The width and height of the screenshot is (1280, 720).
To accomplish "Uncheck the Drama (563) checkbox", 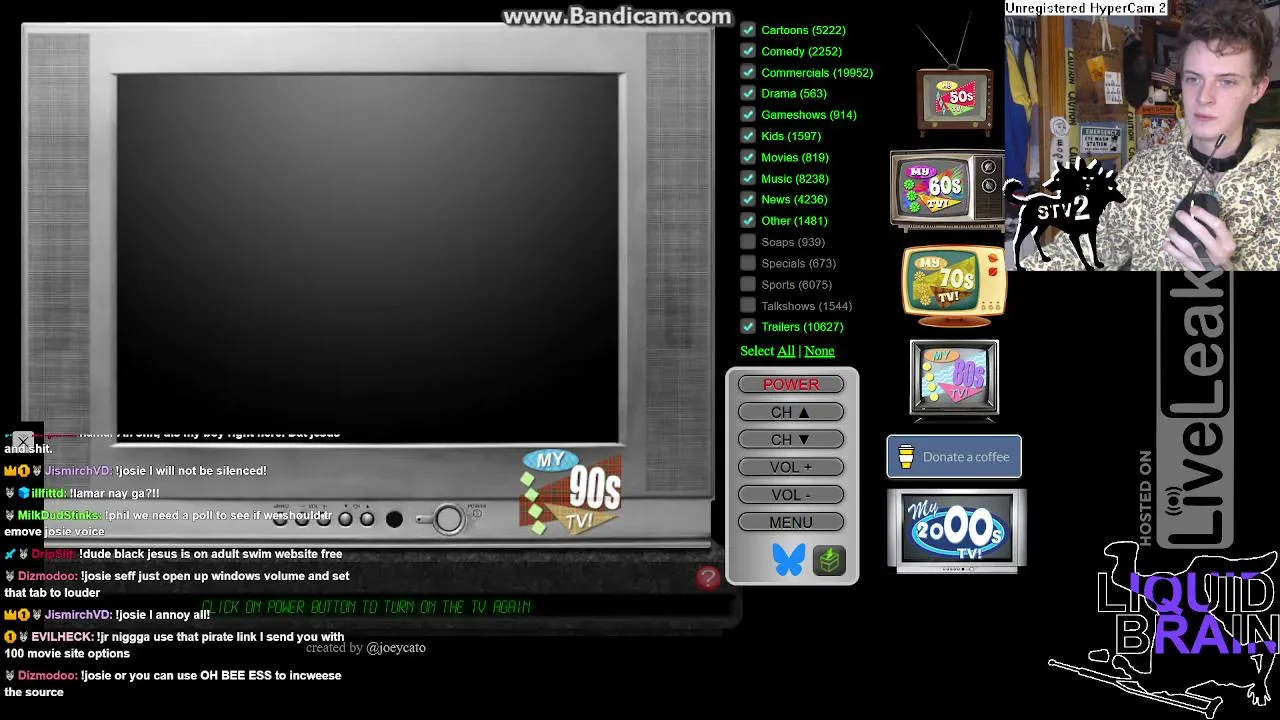I will pyautogui.click(x=748, y=93).
